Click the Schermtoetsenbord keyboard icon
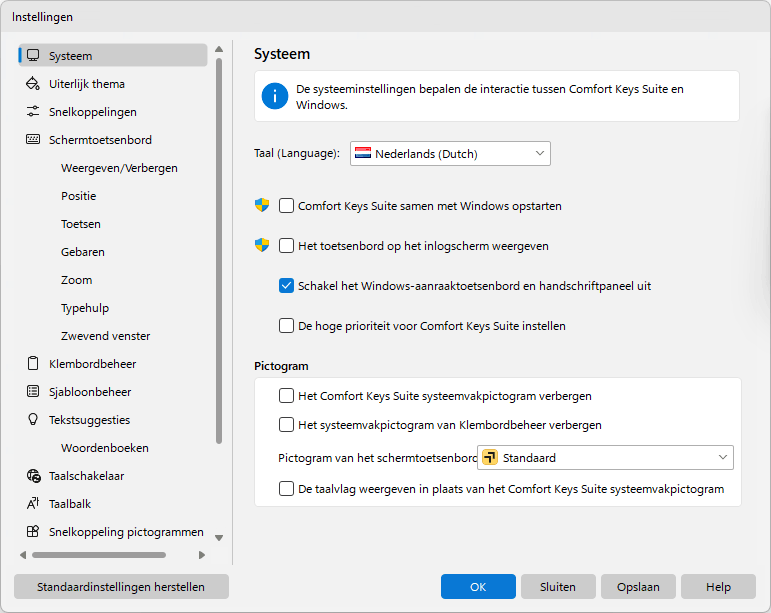 pyautogui.click(x=33, y=140)
